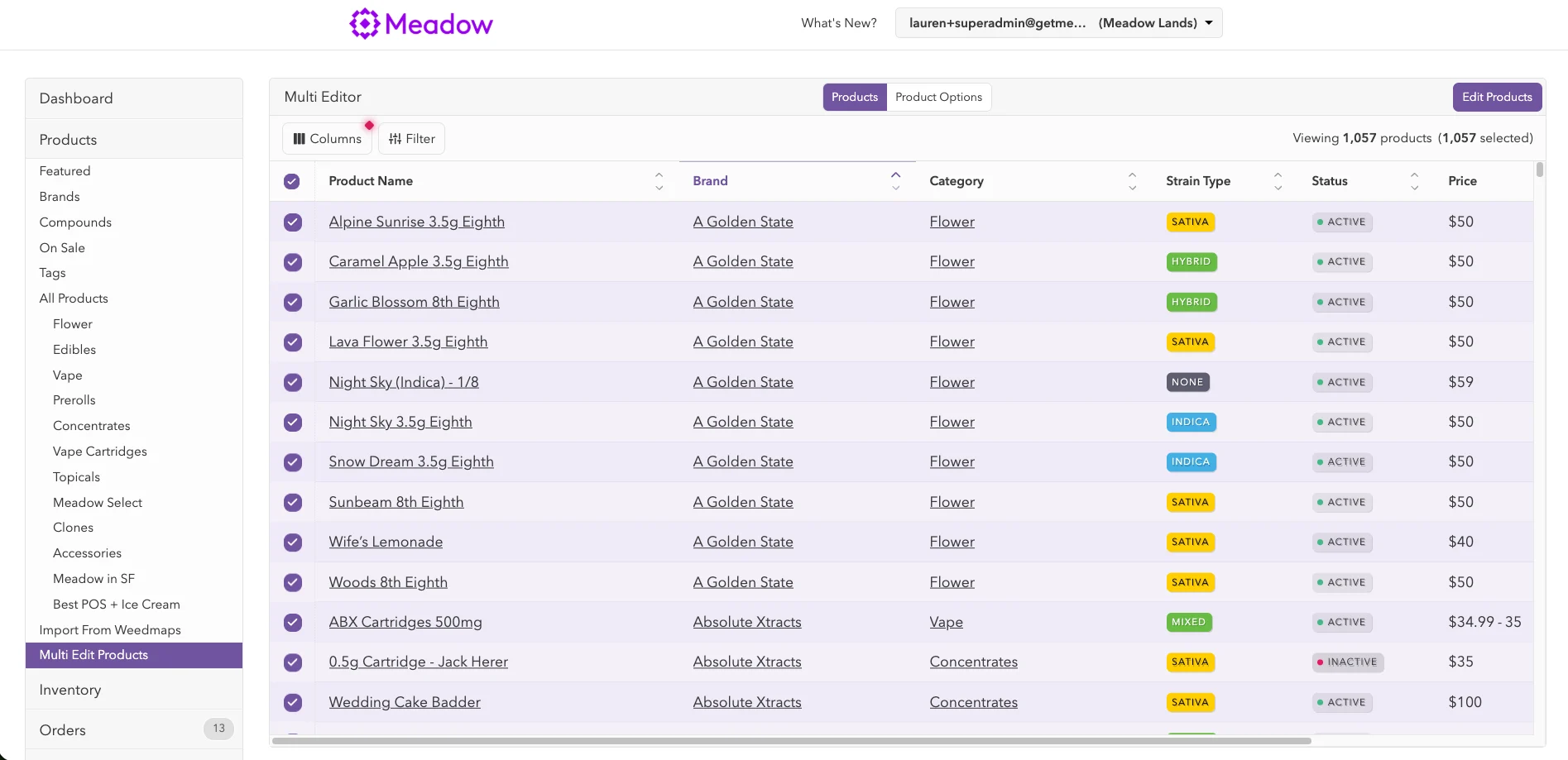Uncheck the Wife's Lemonade row

[293, 542]
